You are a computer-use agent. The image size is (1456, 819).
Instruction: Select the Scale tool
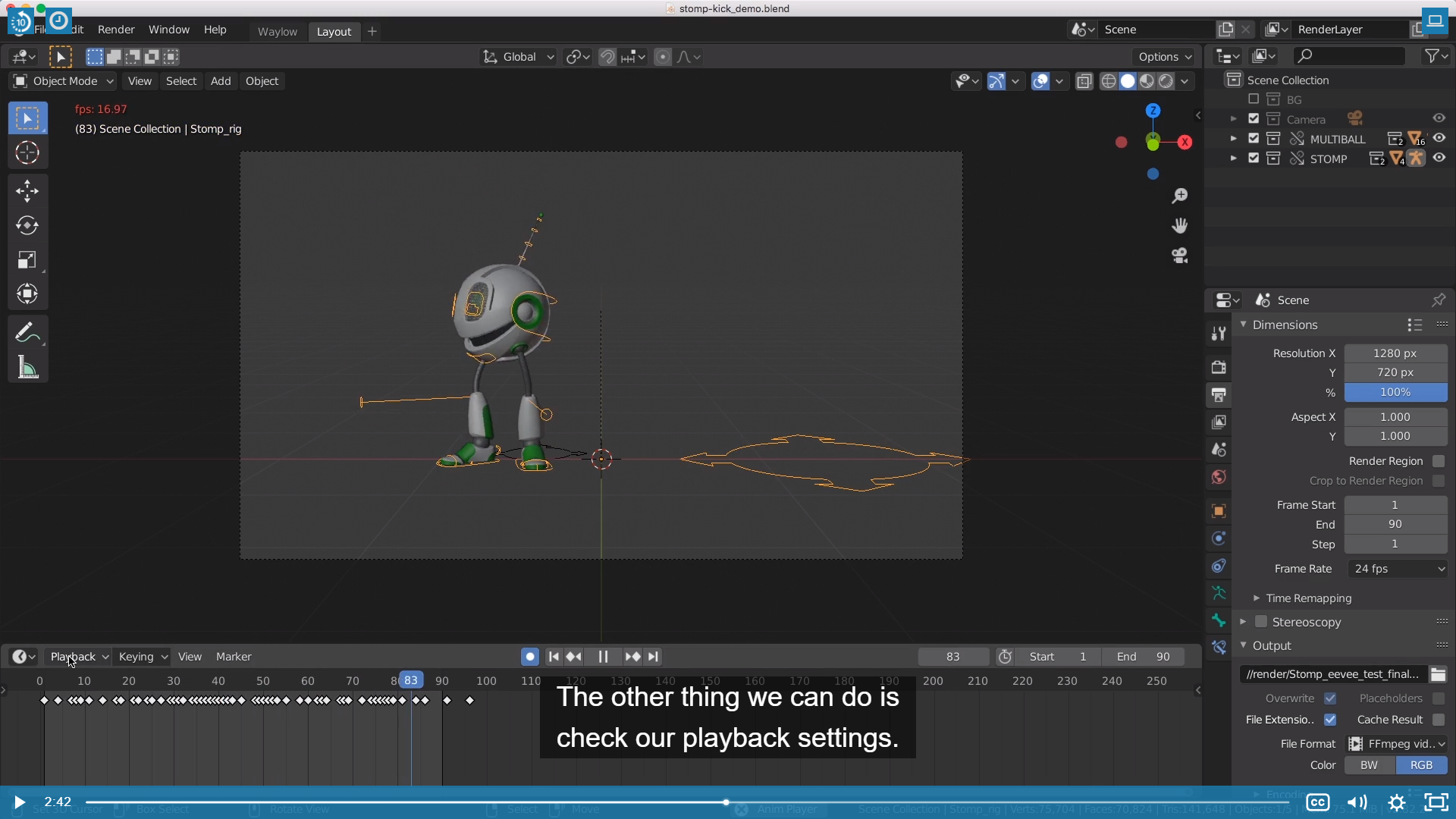click(27, 260)
